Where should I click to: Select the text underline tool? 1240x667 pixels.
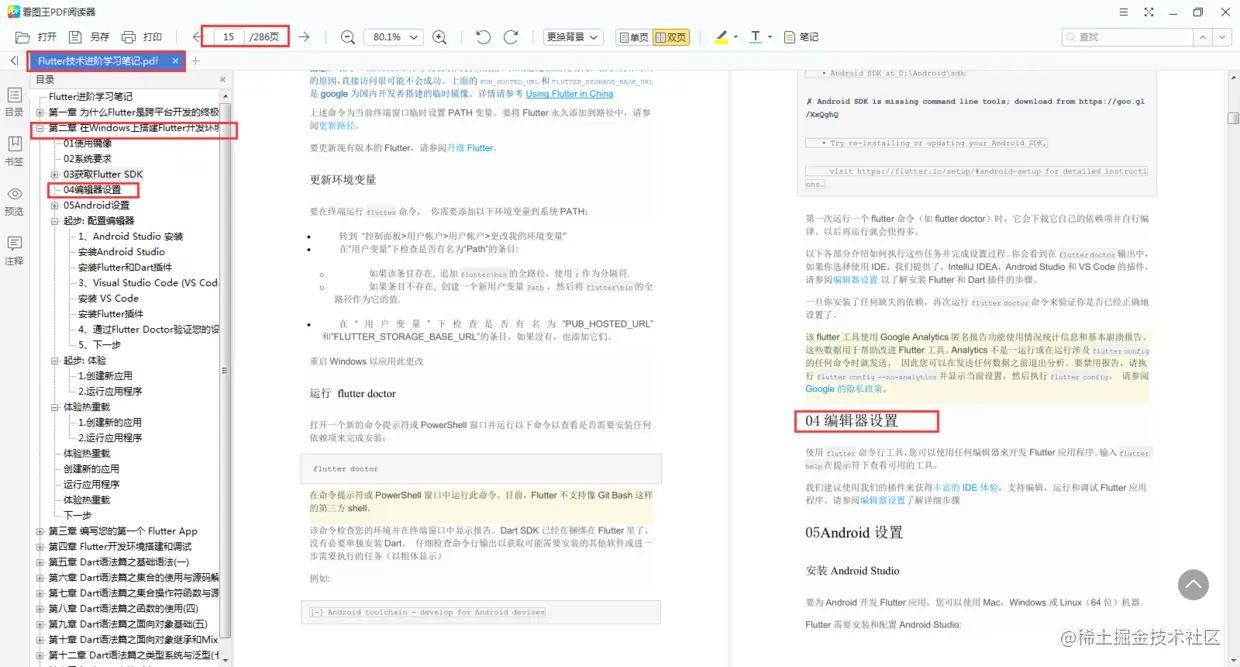click(755, 37)
